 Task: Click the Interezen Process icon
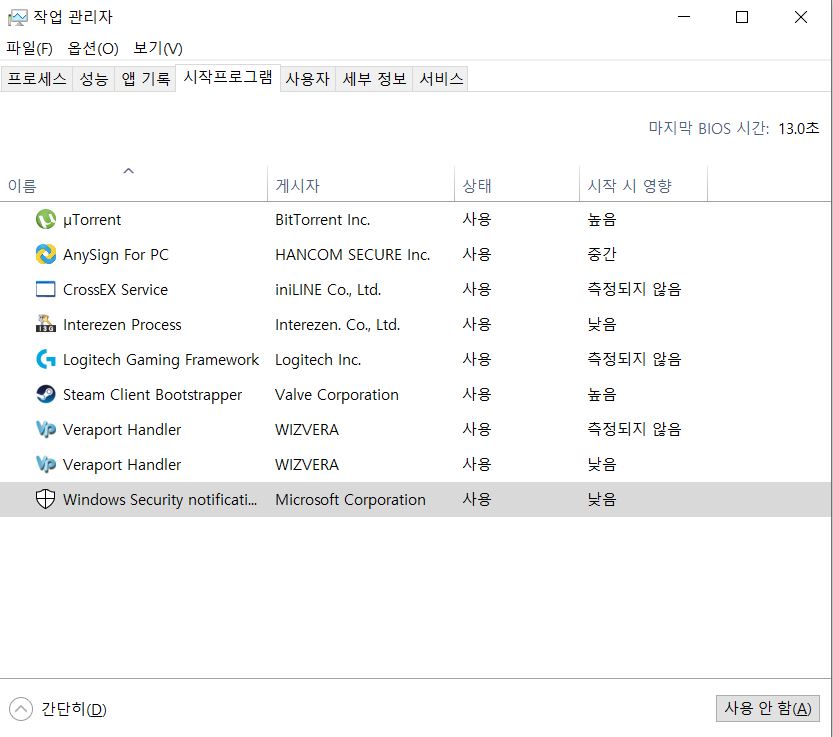pyautogui.click(x=46, y=324)
